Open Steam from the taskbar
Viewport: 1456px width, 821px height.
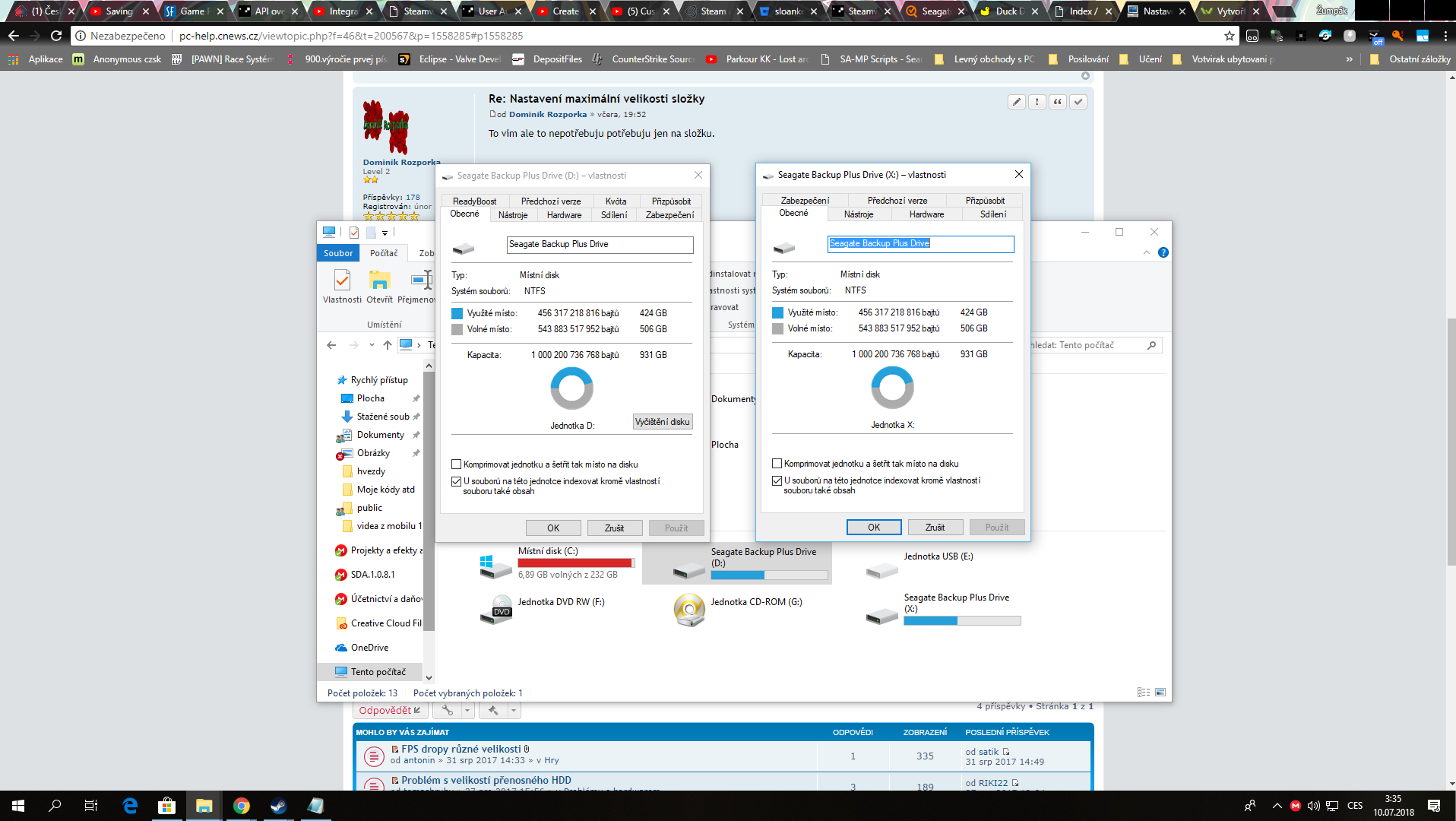278,806
